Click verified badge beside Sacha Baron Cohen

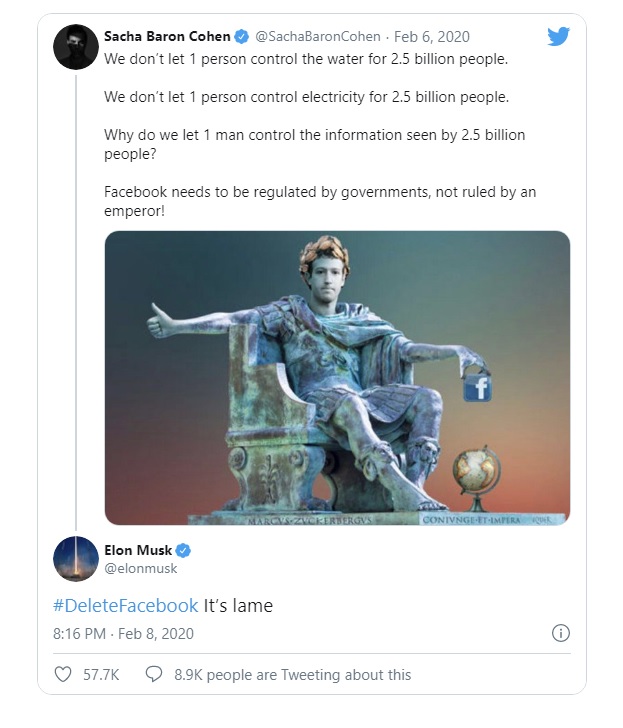click(241, 37)
